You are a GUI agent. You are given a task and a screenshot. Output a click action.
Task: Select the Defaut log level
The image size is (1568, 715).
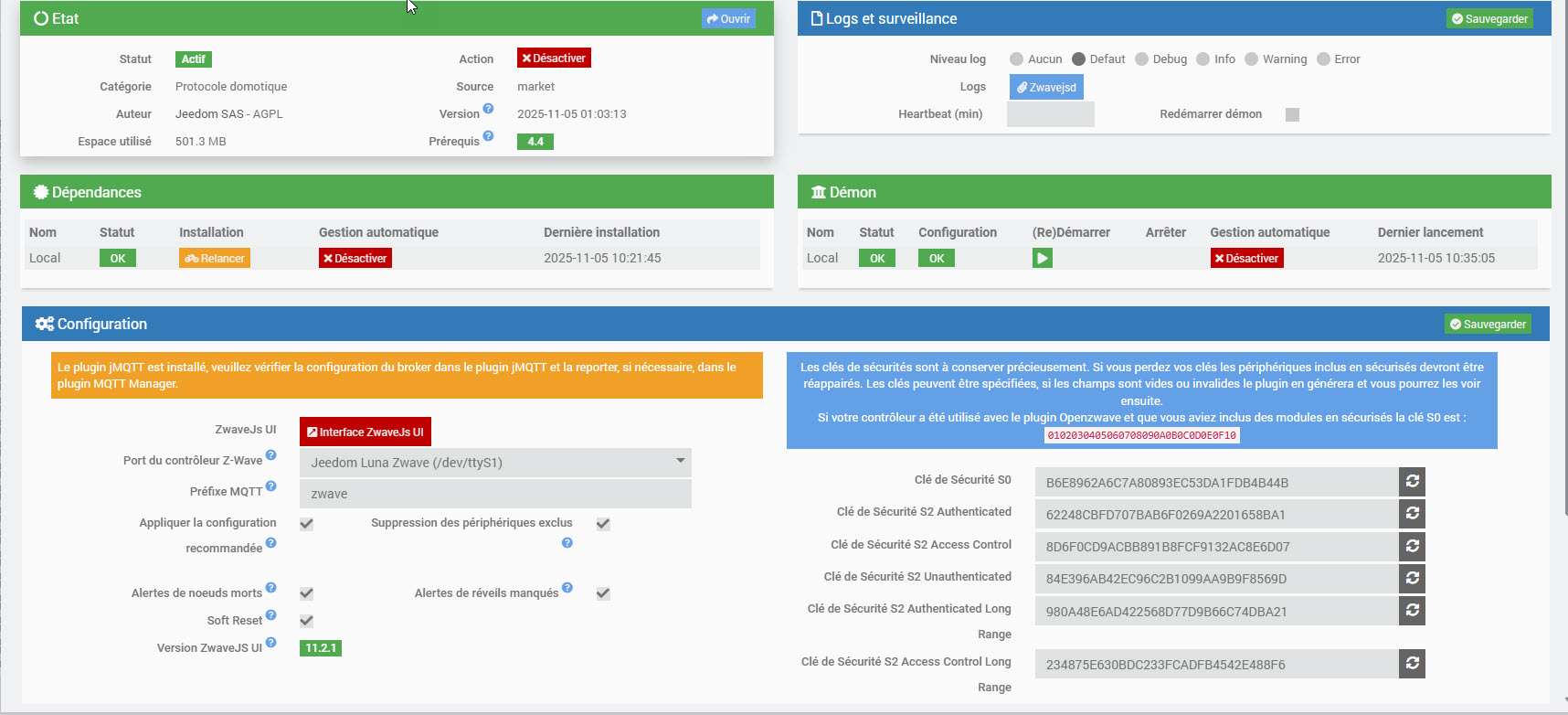pos(1078,59)
